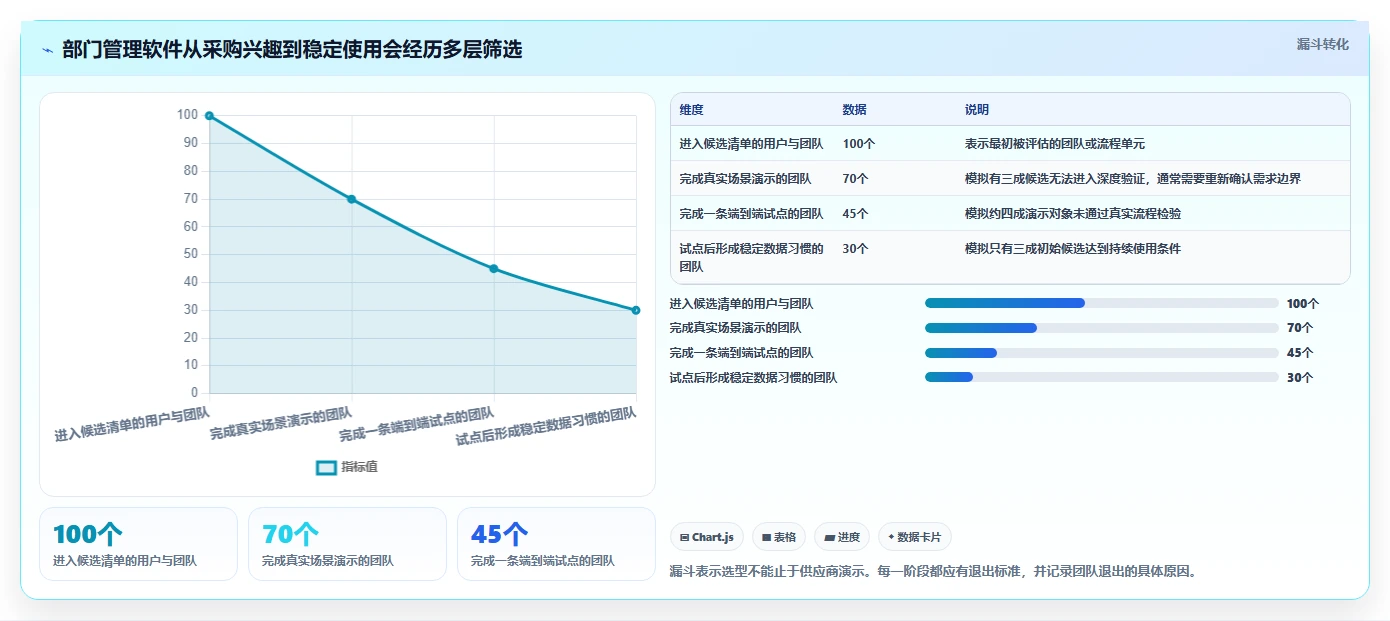Select the 进度 tag

[842, 537]
